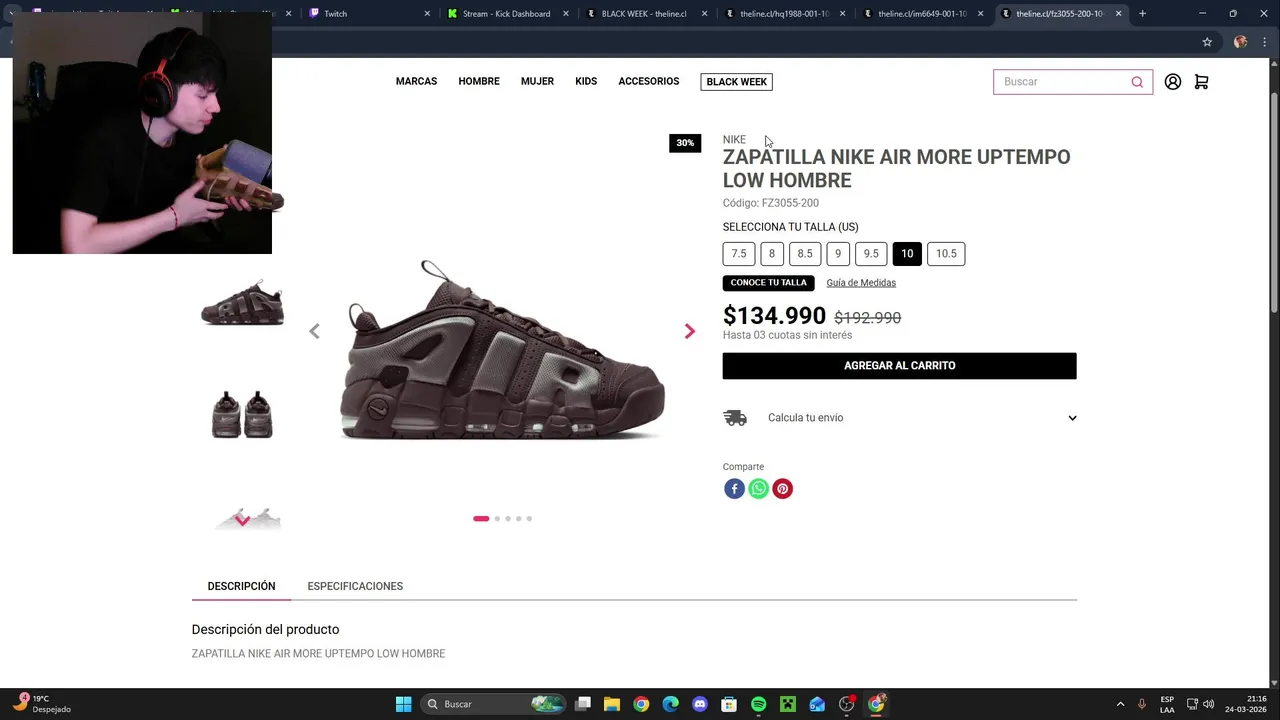The image size is (1280, 720).
Task: Open the shopping cart icon
Action: pyautogui.click(x=1201, y=82)
